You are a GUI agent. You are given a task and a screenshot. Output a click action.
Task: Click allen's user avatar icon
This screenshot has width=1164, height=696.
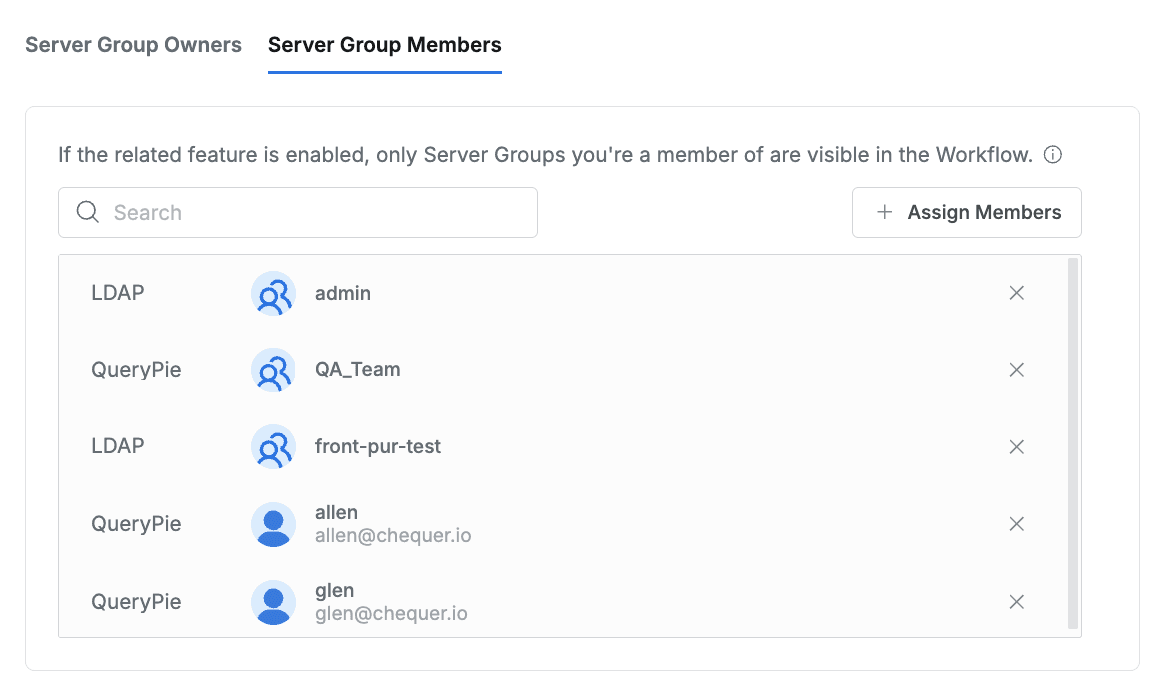coord(273,525)
